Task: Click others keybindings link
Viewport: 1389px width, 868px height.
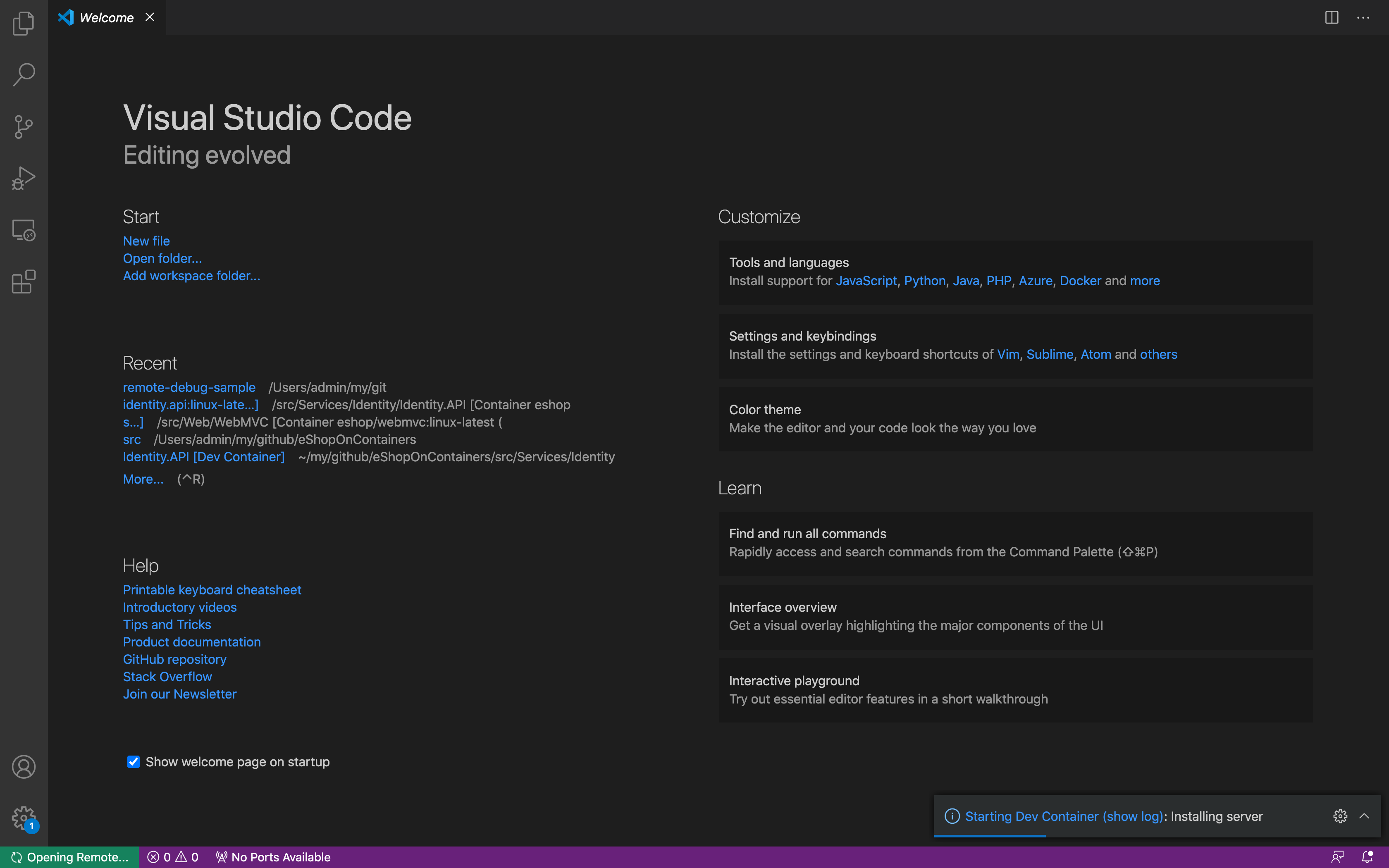Action: 1158,354
